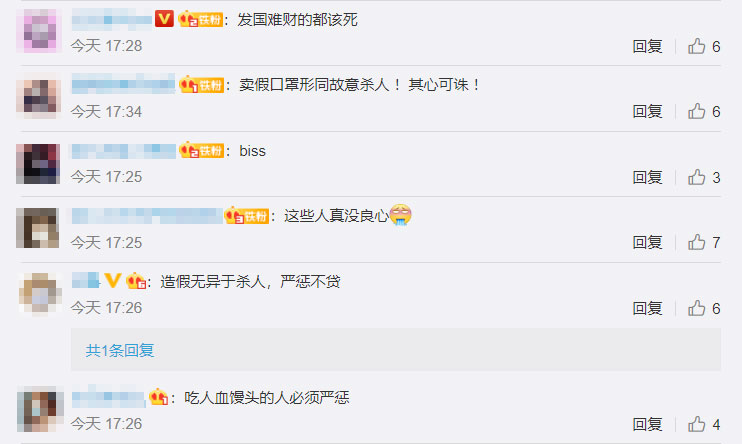Open the avatar of the first commenter
The height and width of the screenshot is (444, 742).
(39, 31)
